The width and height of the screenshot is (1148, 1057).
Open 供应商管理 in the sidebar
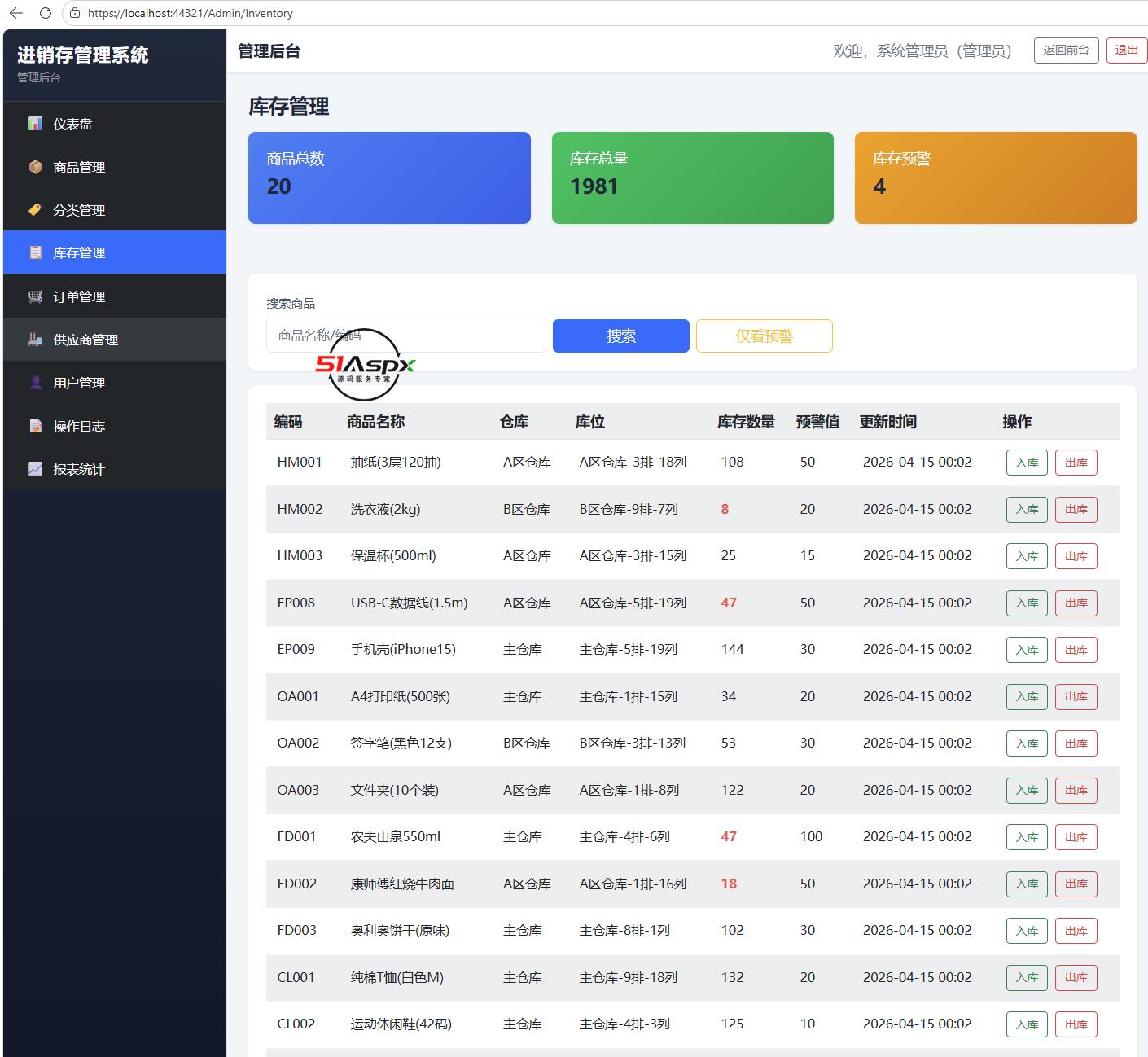click(115, 340)
